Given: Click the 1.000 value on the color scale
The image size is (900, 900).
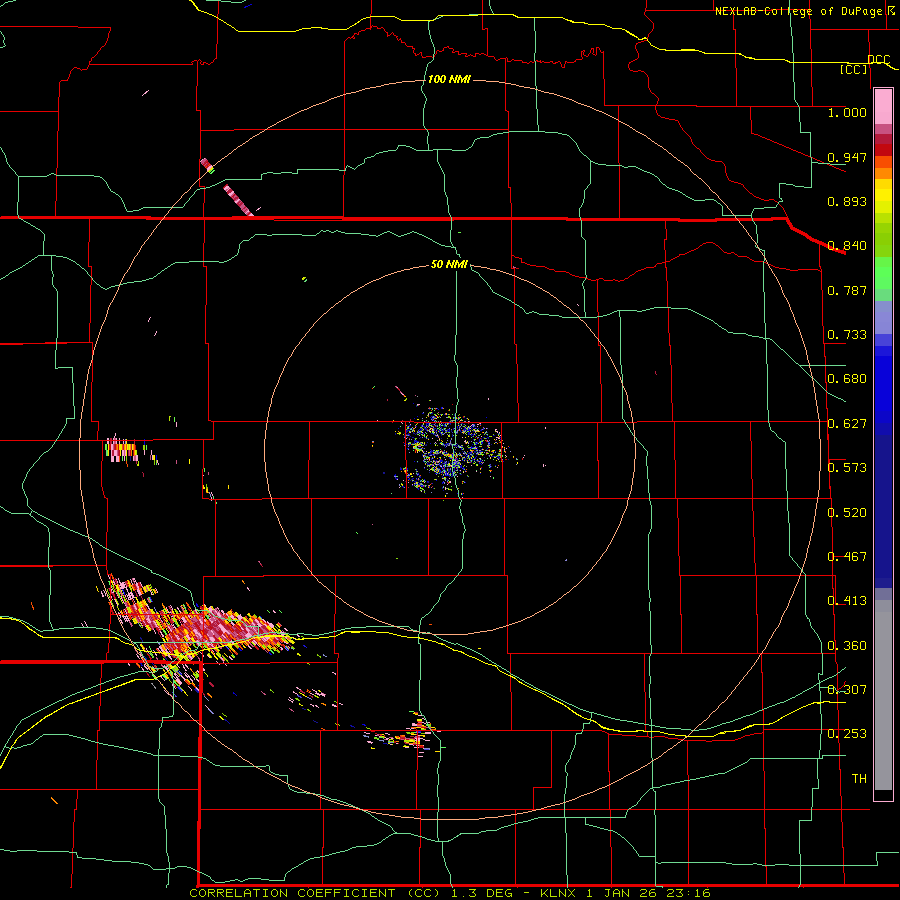Looking at the screenshot, I should (x=847, y=112).
